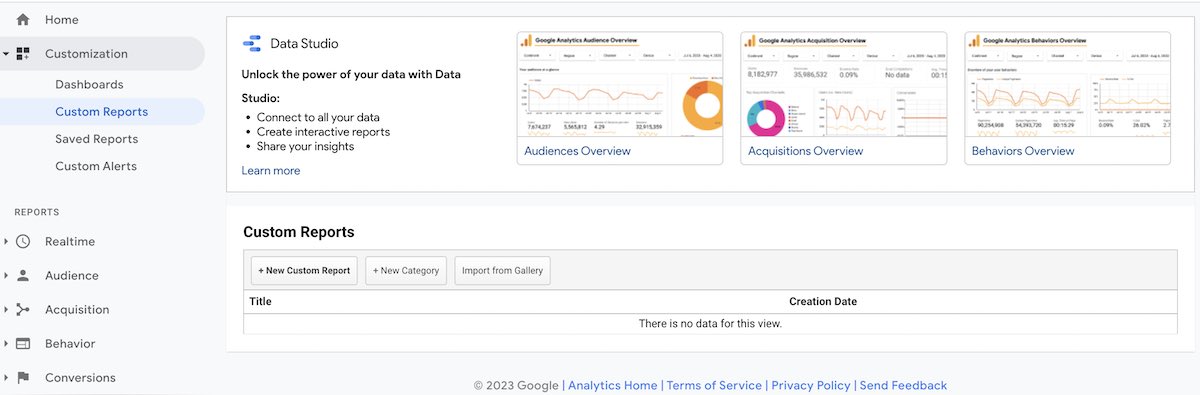Click the Customization dashboard icon
The height and width of the screenshot is (395, 1200).
click(x=23, y=54)
